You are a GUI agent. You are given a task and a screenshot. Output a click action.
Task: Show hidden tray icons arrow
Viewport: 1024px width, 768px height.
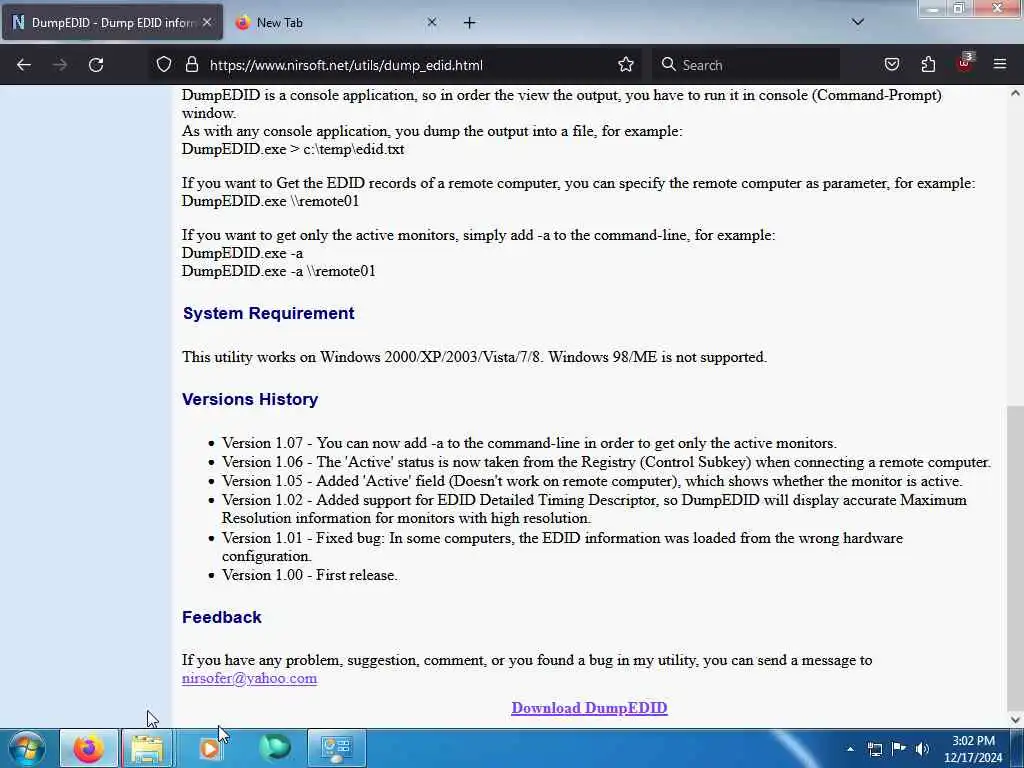point(850,749)
